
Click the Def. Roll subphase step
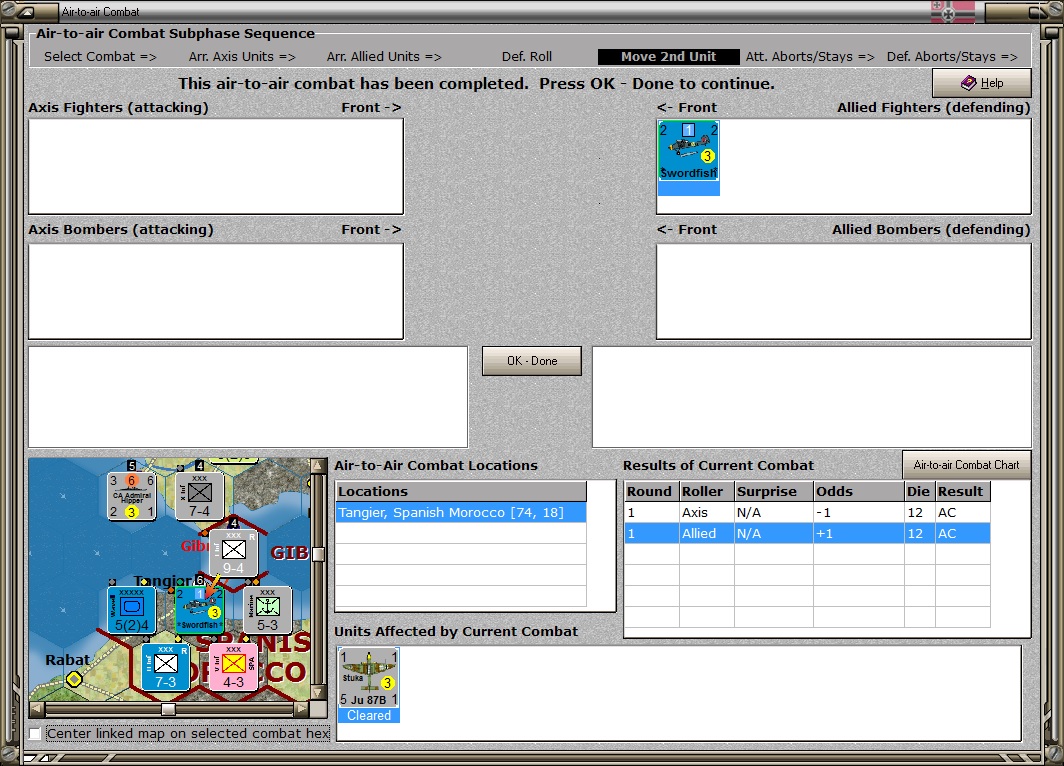coord(527,56)
